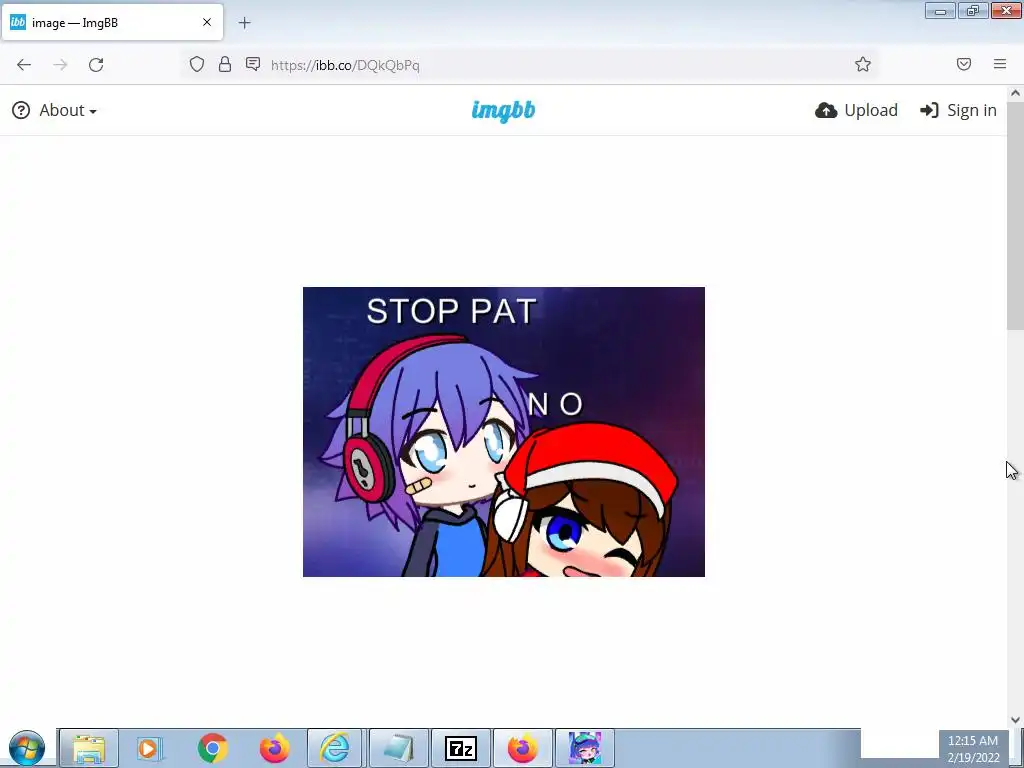Open the site permissions icon

click(253, 64)
